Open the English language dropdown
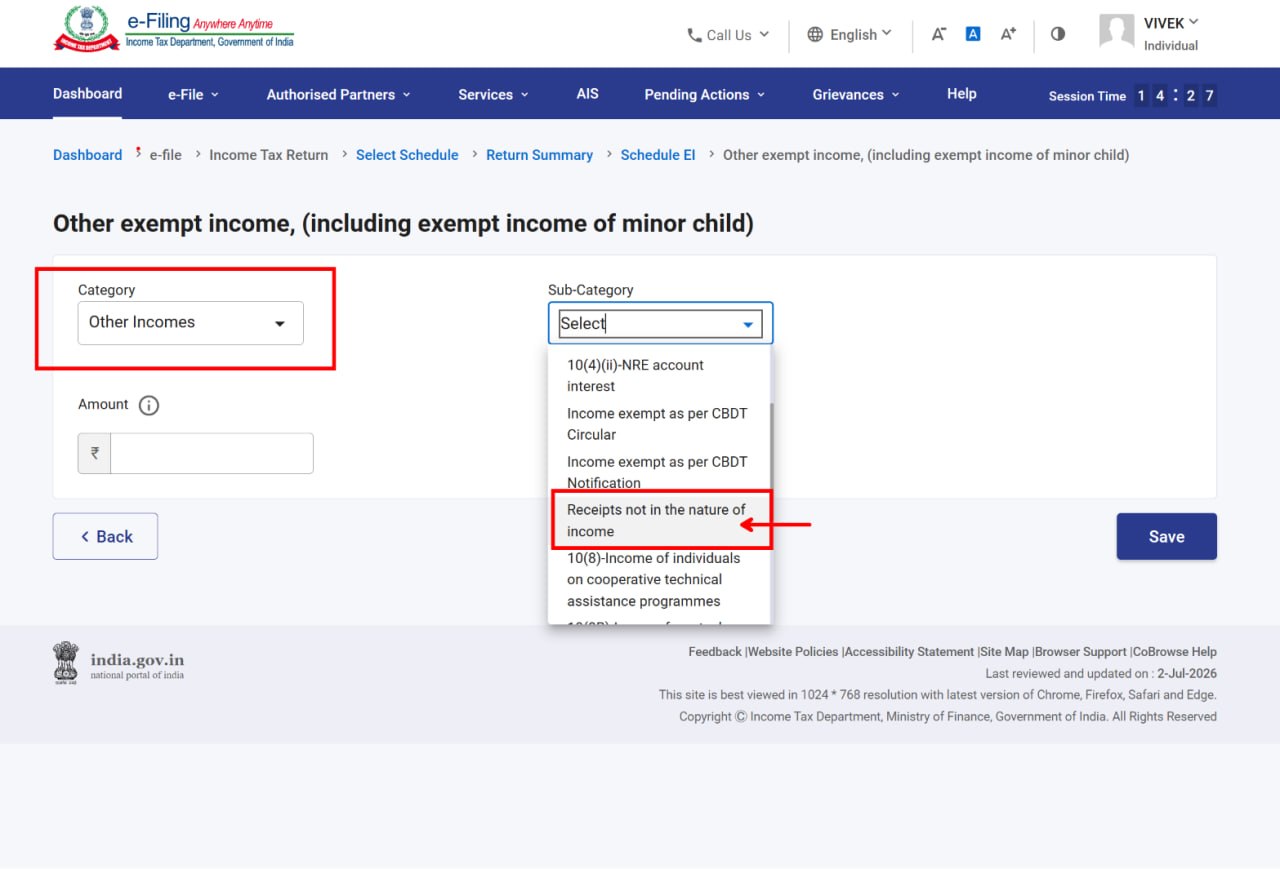Screen dimensions: 1280x869 click(x=849, y=35)
